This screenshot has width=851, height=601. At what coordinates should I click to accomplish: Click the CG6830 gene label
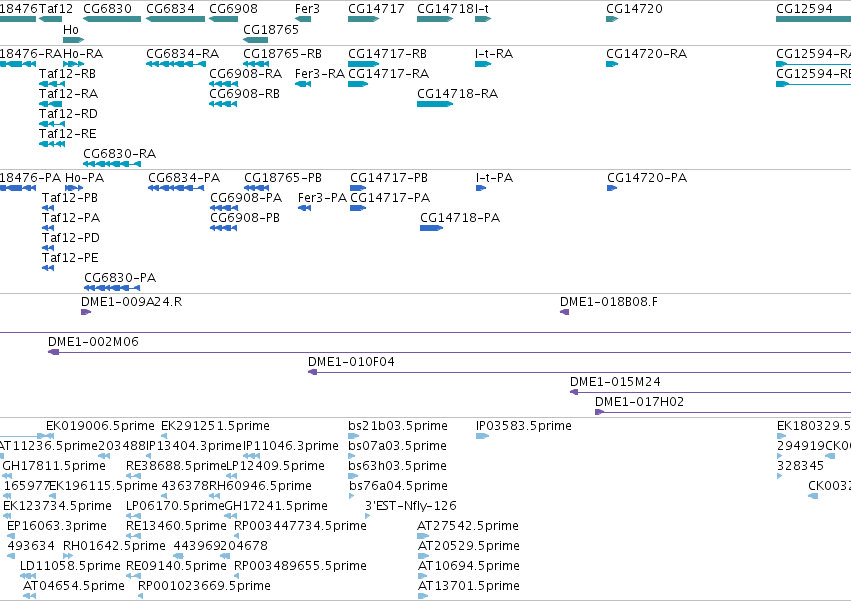pyautogui.click(x=107, y=9)
